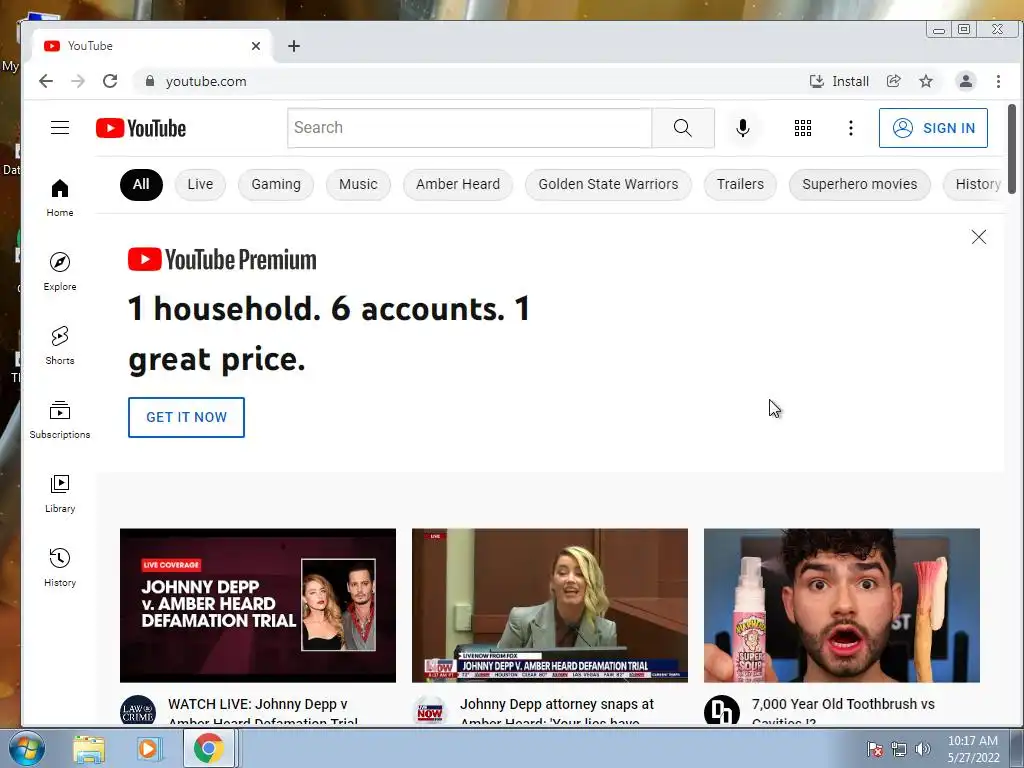Open Chrome profile avatar
Image resolution: width=1024 pixels, height=768 pixels.
click(965, 81)
